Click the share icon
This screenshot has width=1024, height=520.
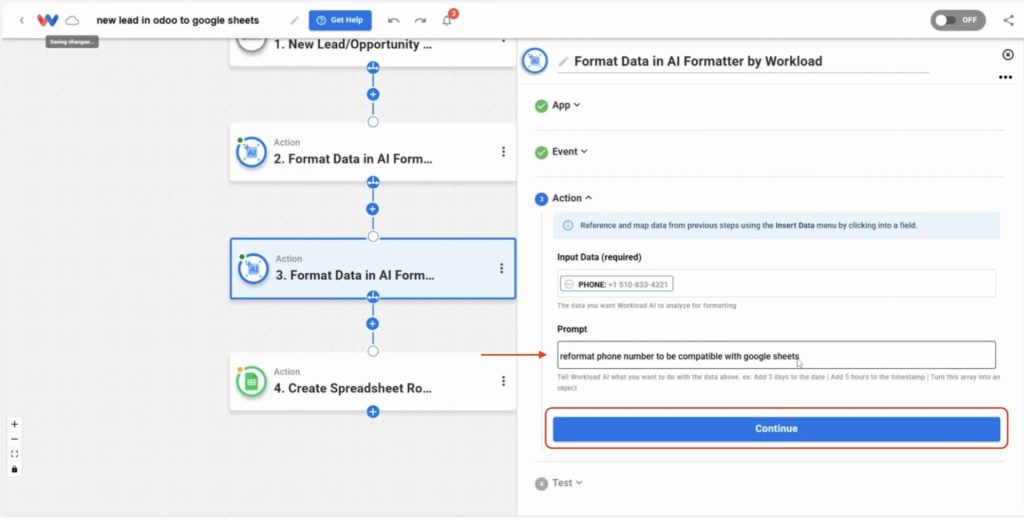pos(1008,20)
